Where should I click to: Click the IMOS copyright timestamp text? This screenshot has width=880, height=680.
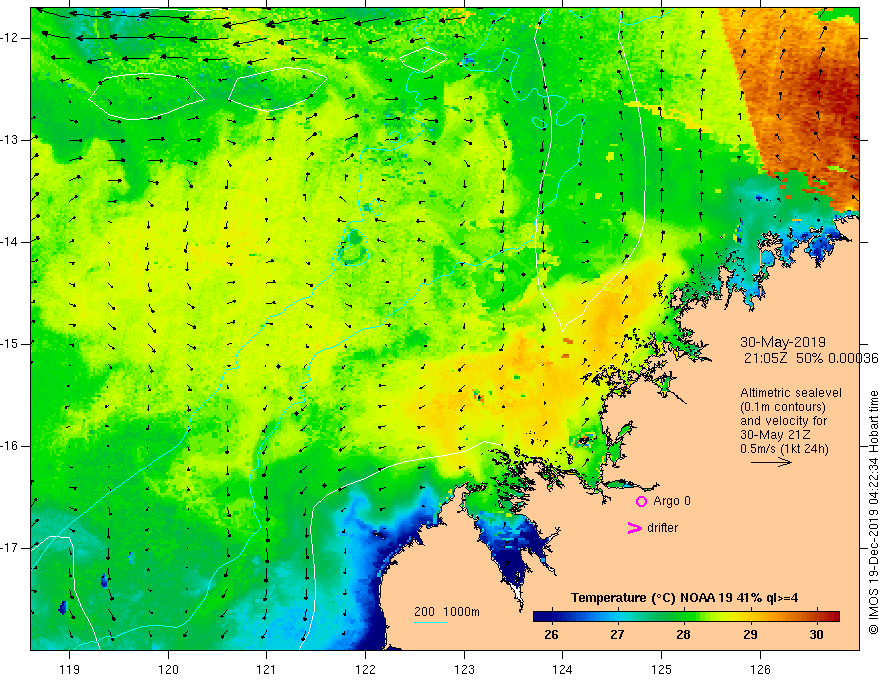click(873, 512)
